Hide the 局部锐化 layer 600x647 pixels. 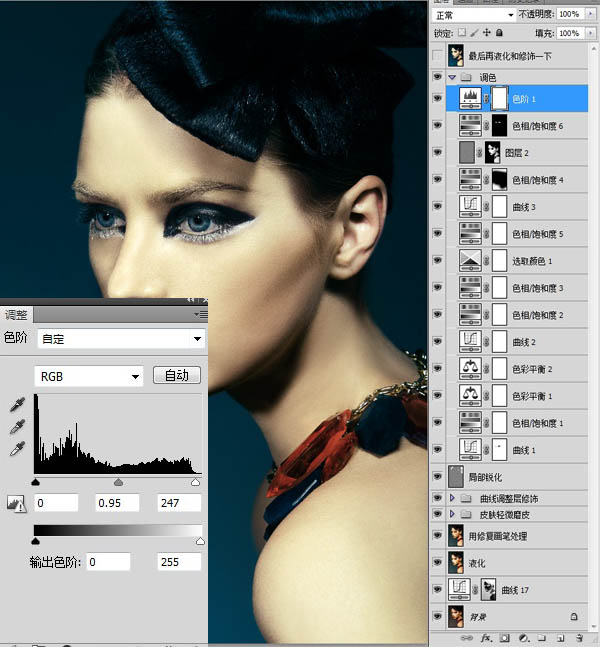click(437, 477)
